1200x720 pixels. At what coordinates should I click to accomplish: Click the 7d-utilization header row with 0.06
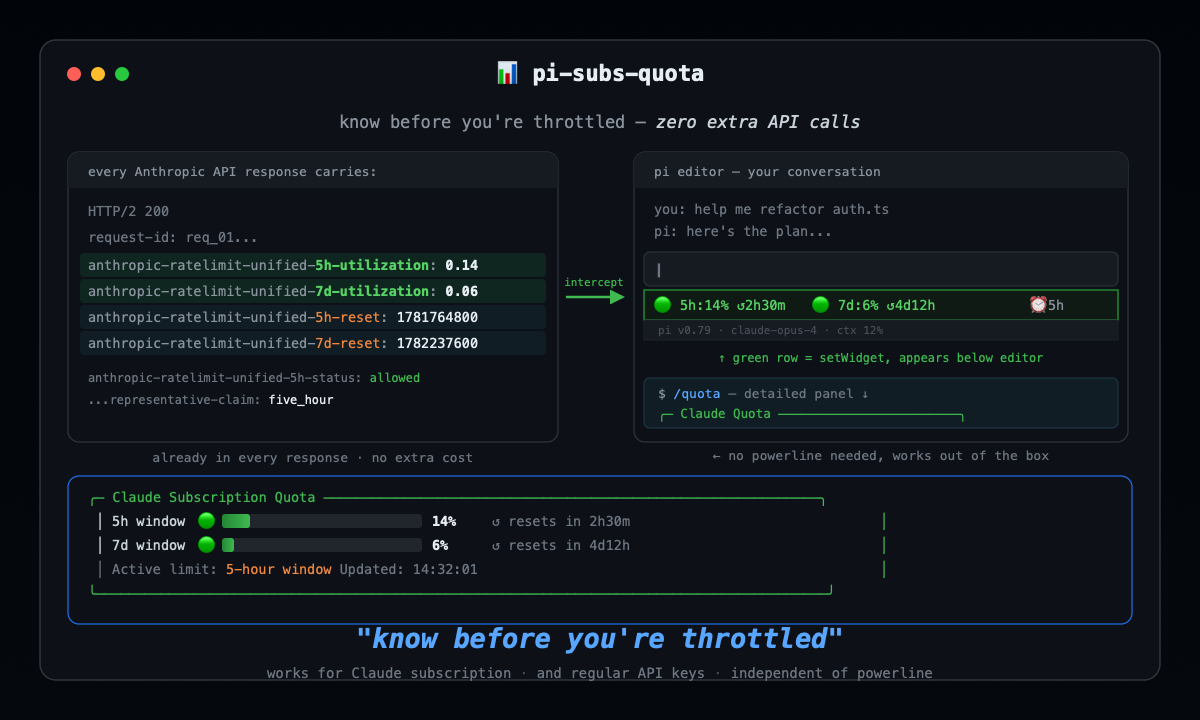pyautogui.click(x=313, y=291)
